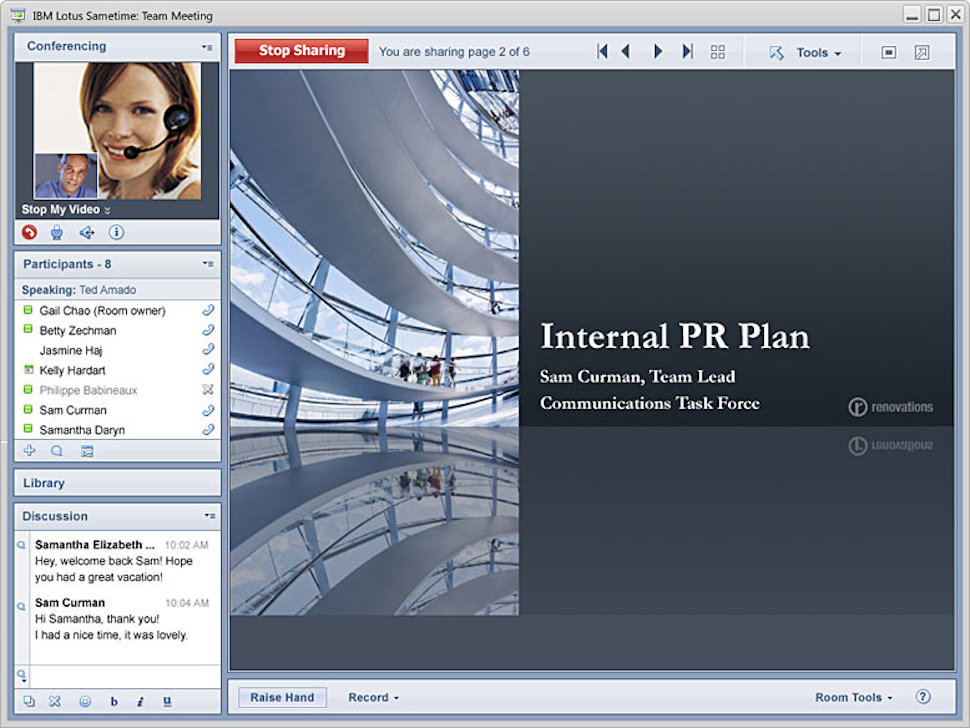This screenshot has height=728, width=970.
Task: Toggle italic text formatting
Action: coord(140,701)
